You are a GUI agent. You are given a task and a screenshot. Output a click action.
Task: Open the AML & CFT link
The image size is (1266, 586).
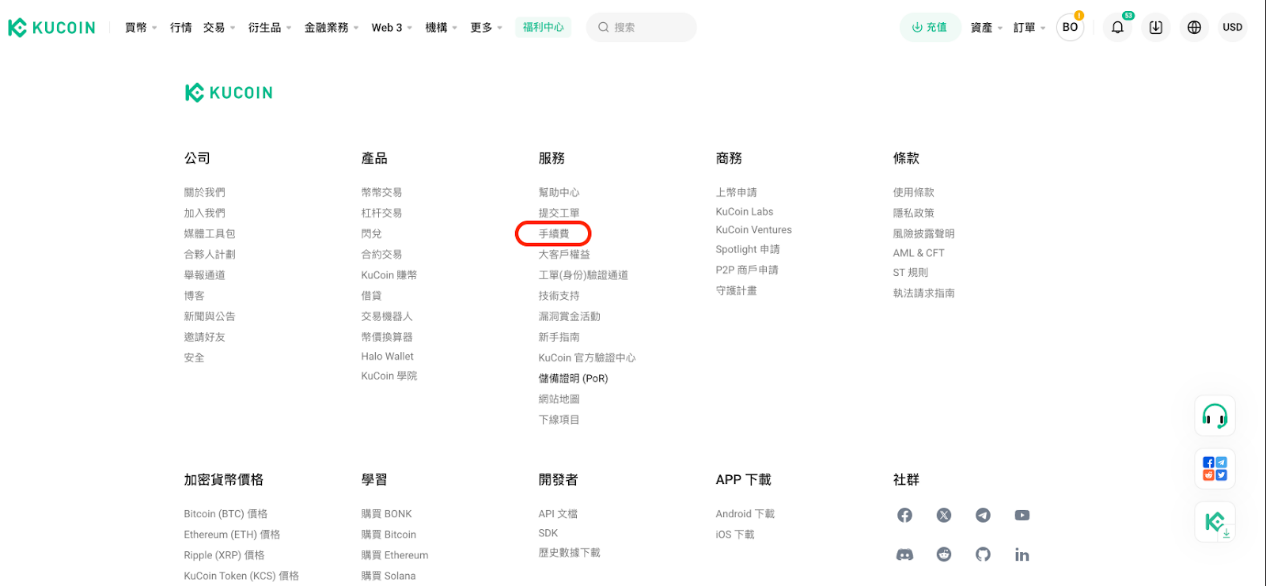919,253
